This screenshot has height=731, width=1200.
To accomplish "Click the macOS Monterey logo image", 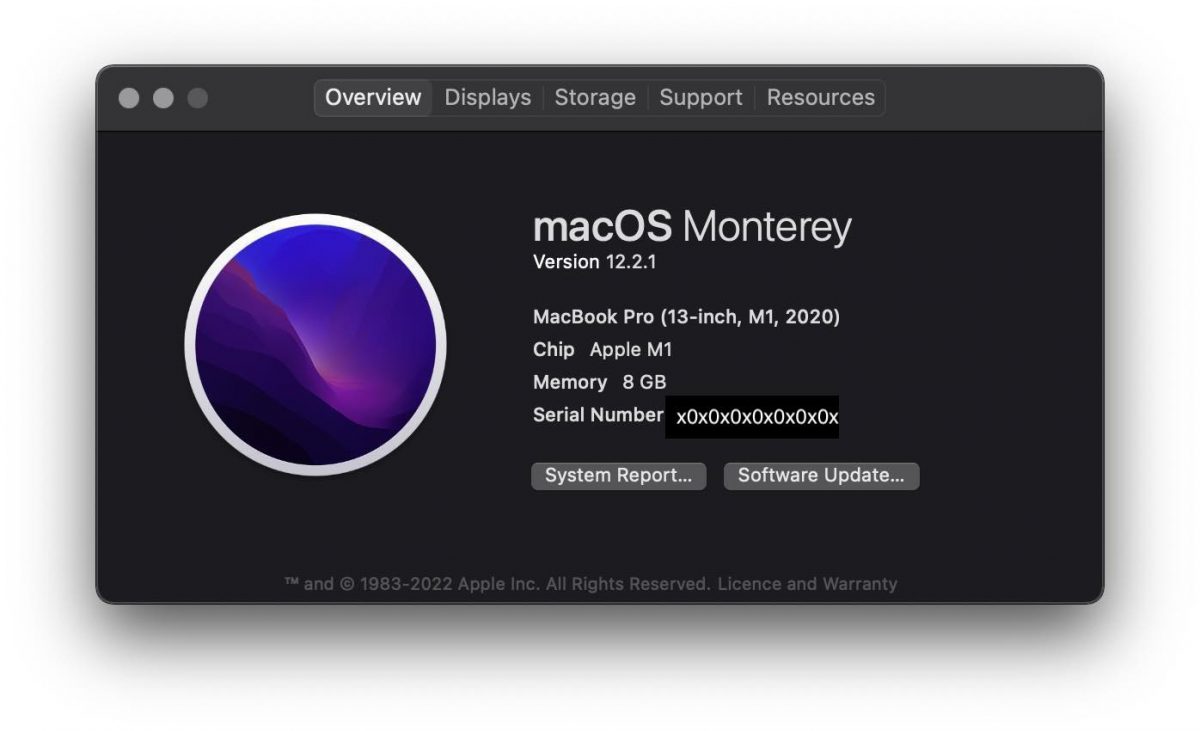I will pyautogui.click(x=315, y=345).
